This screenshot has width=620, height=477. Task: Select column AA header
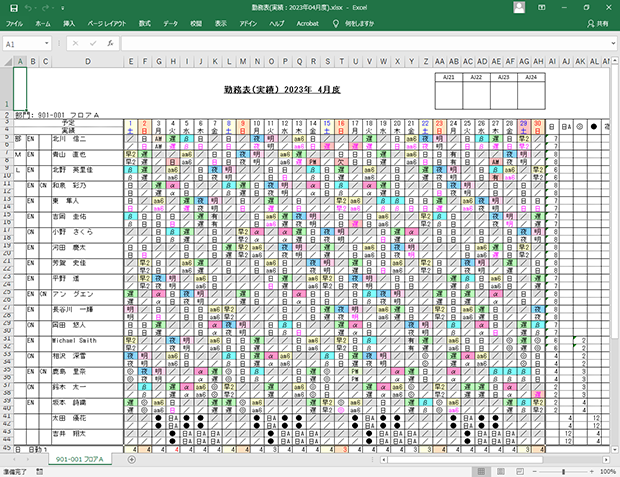(440, 61)
